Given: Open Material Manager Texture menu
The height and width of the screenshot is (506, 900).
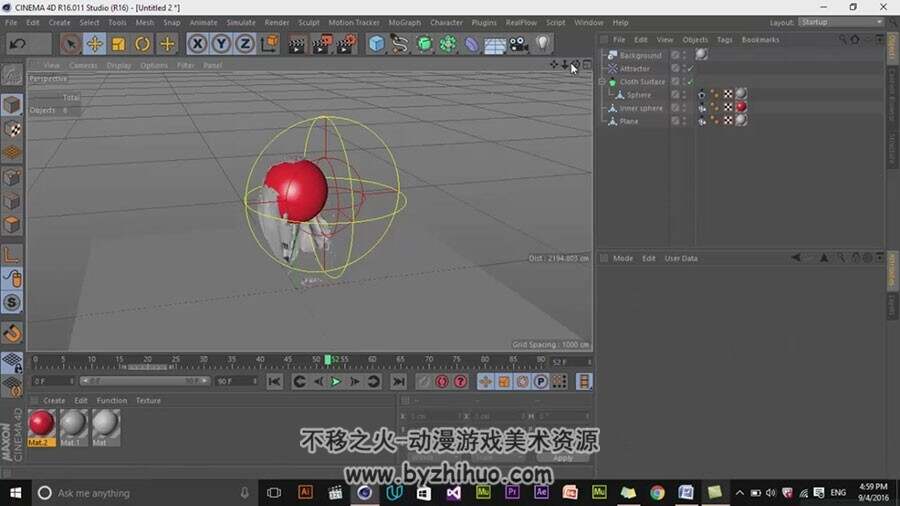Looking at the screenshot, I should click(x=148, y=400).
